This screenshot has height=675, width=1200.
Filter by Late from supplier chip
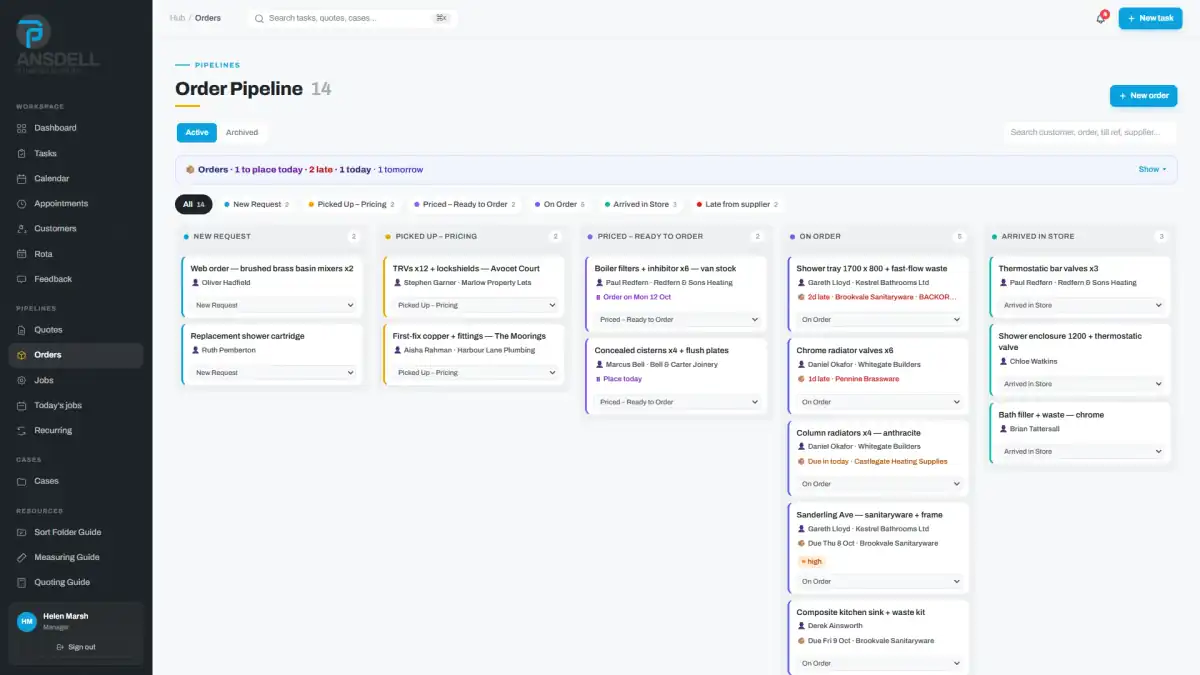tap(737, 204)
